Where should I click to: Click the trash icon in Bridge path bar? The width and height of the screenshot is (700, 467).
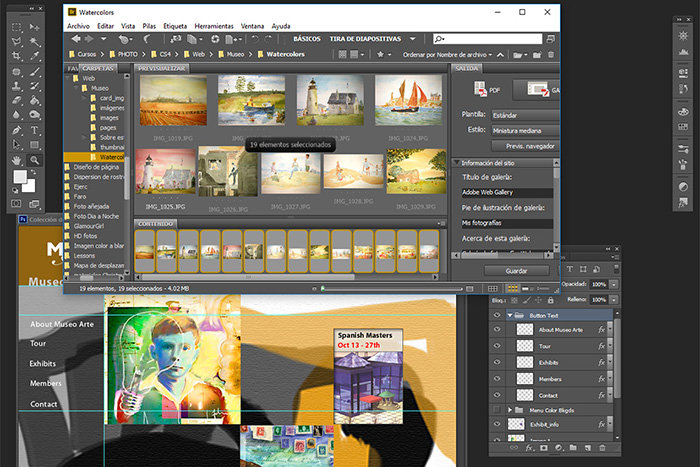(551, 54)
